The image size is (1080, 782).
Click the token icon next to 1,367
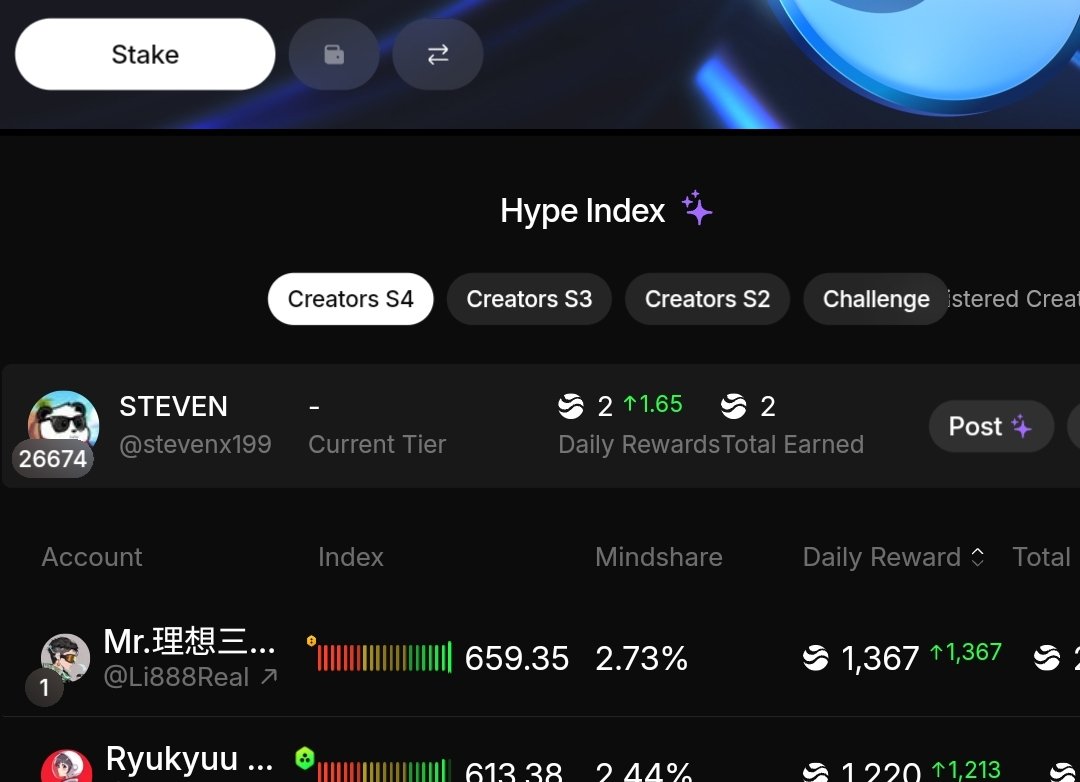coord(816,658)
